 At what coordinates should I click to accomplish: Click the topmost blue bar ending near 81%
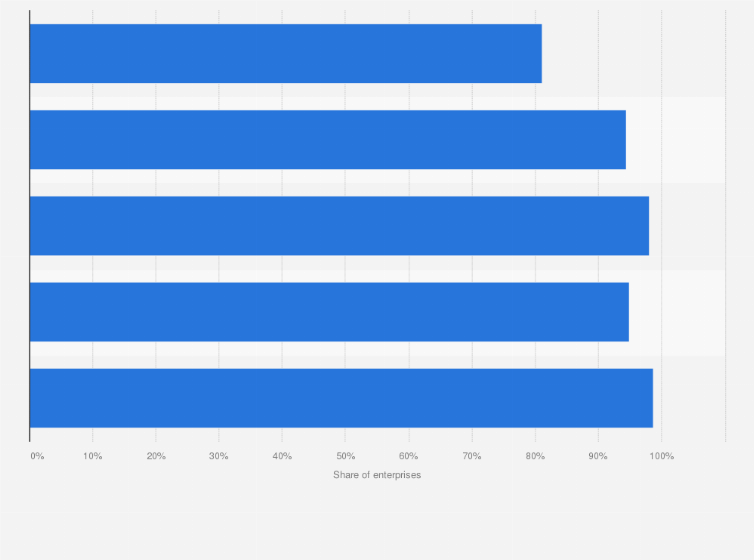[285, 54]
